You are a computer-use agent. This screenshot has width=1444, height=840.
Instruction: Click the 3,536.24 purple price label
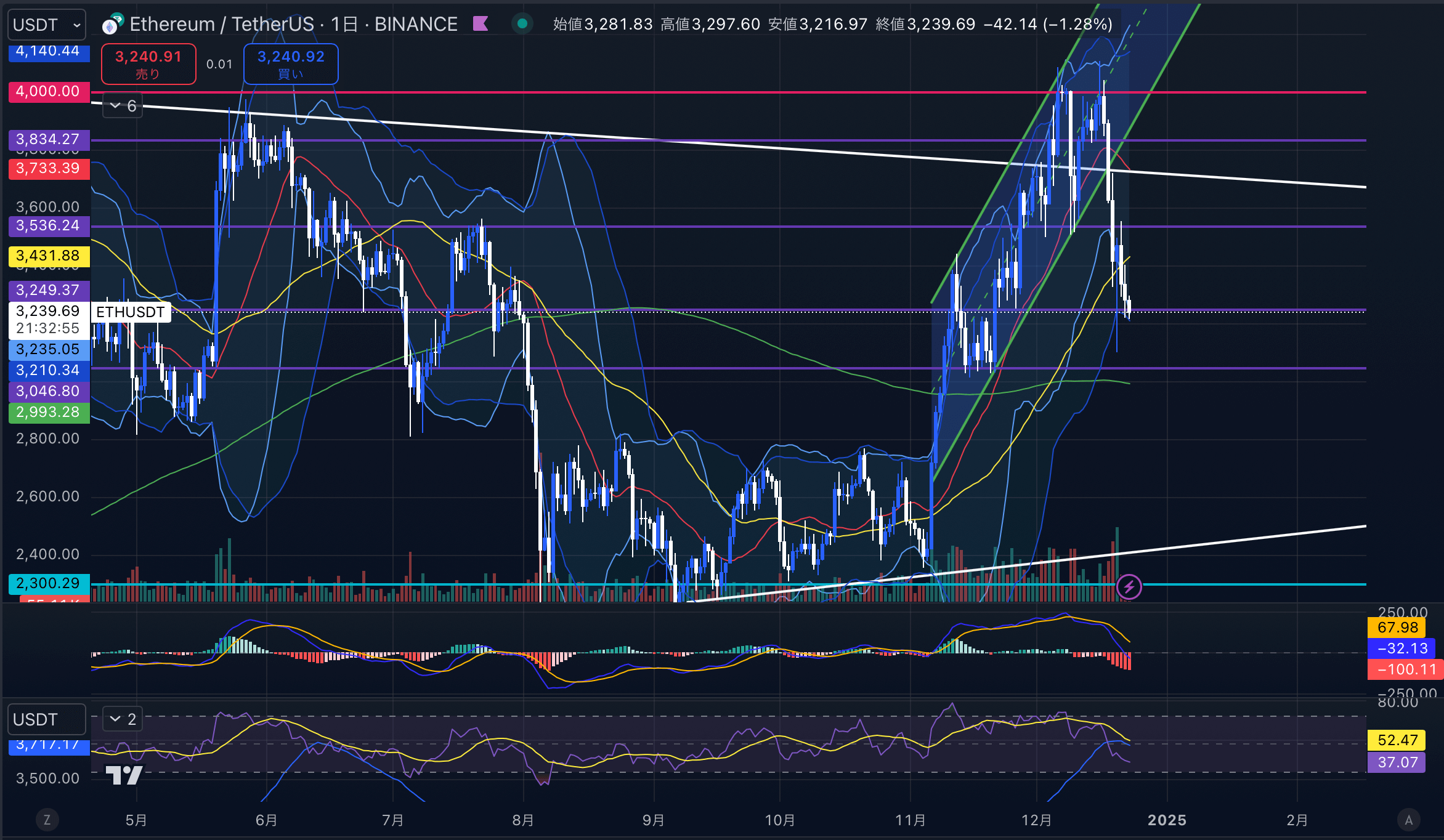click(49, 226)
